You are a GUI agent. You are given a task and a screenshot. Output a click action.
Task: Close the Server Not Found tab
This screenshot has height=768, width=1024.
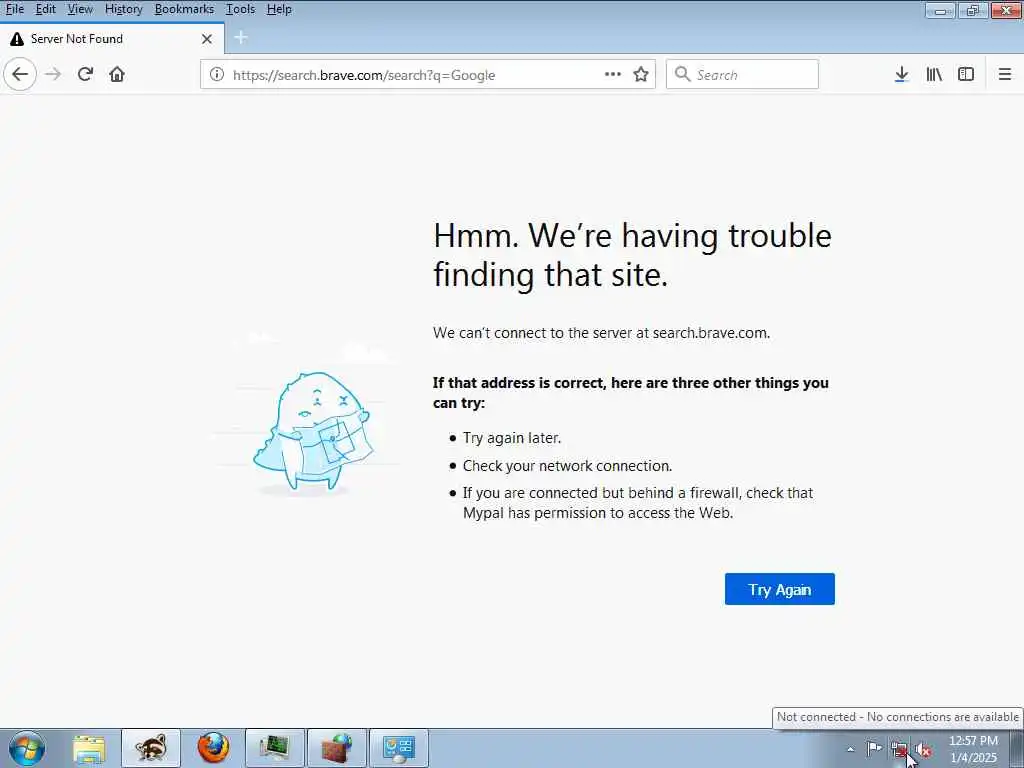click(207, 39)
